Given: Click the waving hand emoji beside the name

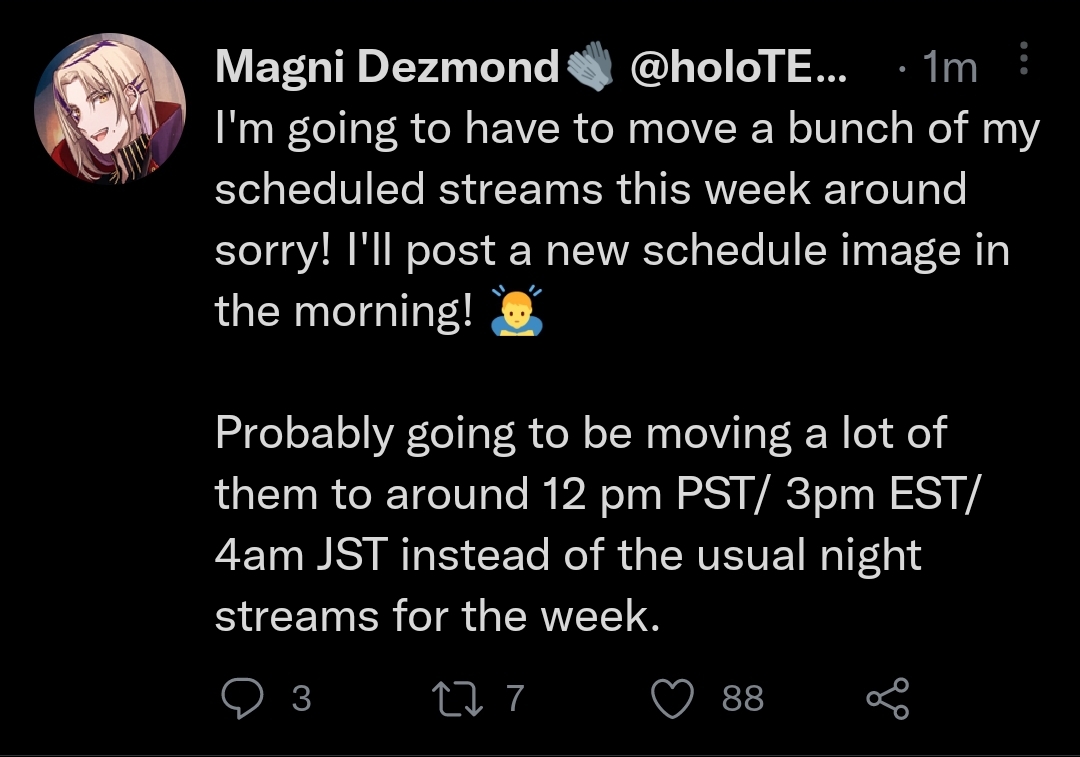Looking at the screenshot, I should point(592,68).
